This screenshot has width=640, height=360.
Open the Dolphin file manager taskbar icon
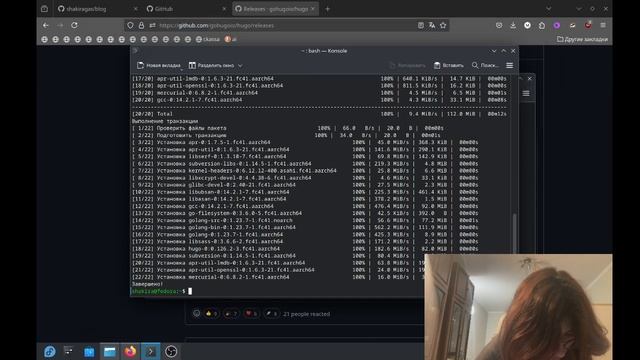(109, 351)
